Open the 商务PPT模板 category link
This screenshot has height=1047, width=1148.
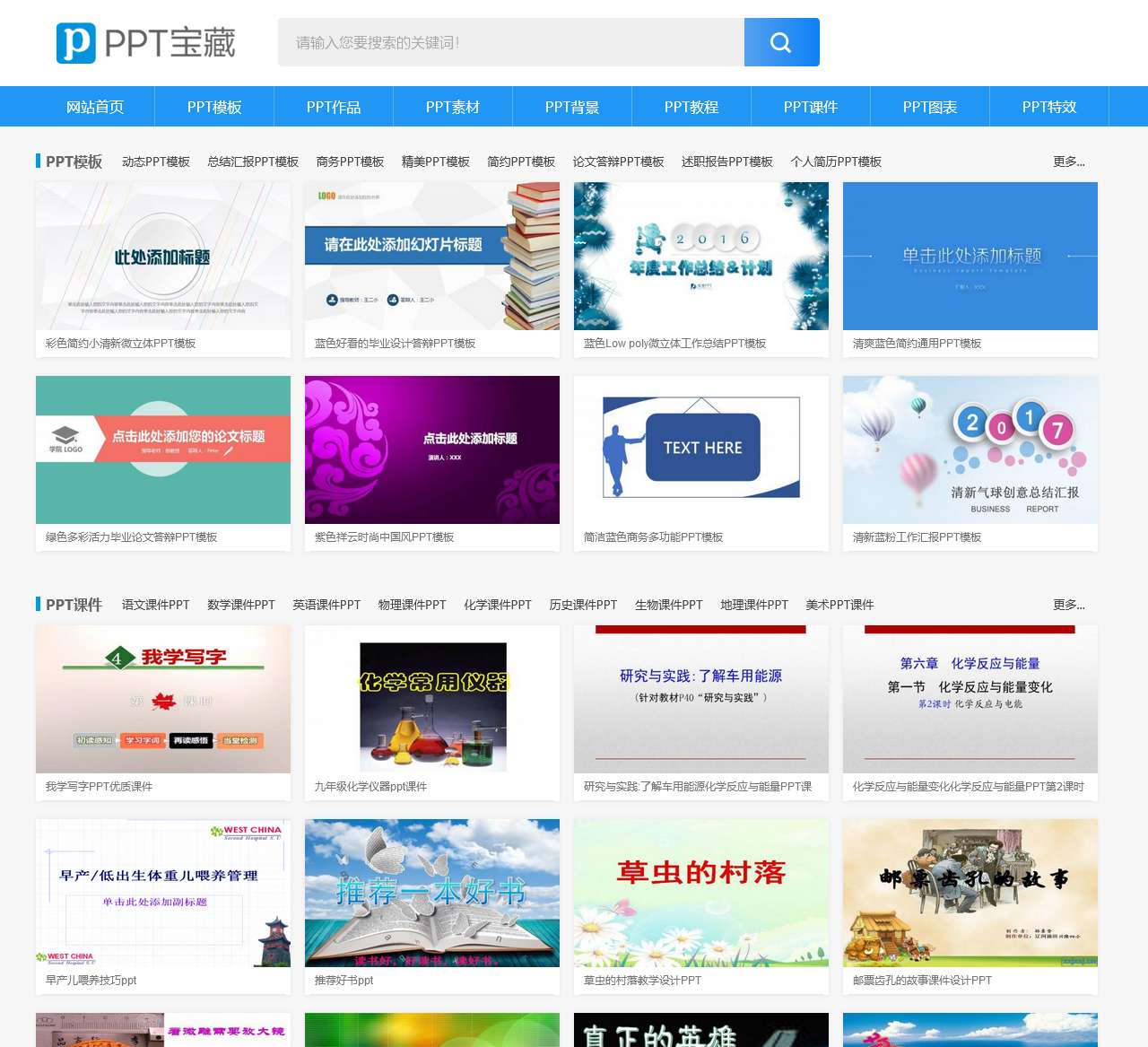click(350, 161)
